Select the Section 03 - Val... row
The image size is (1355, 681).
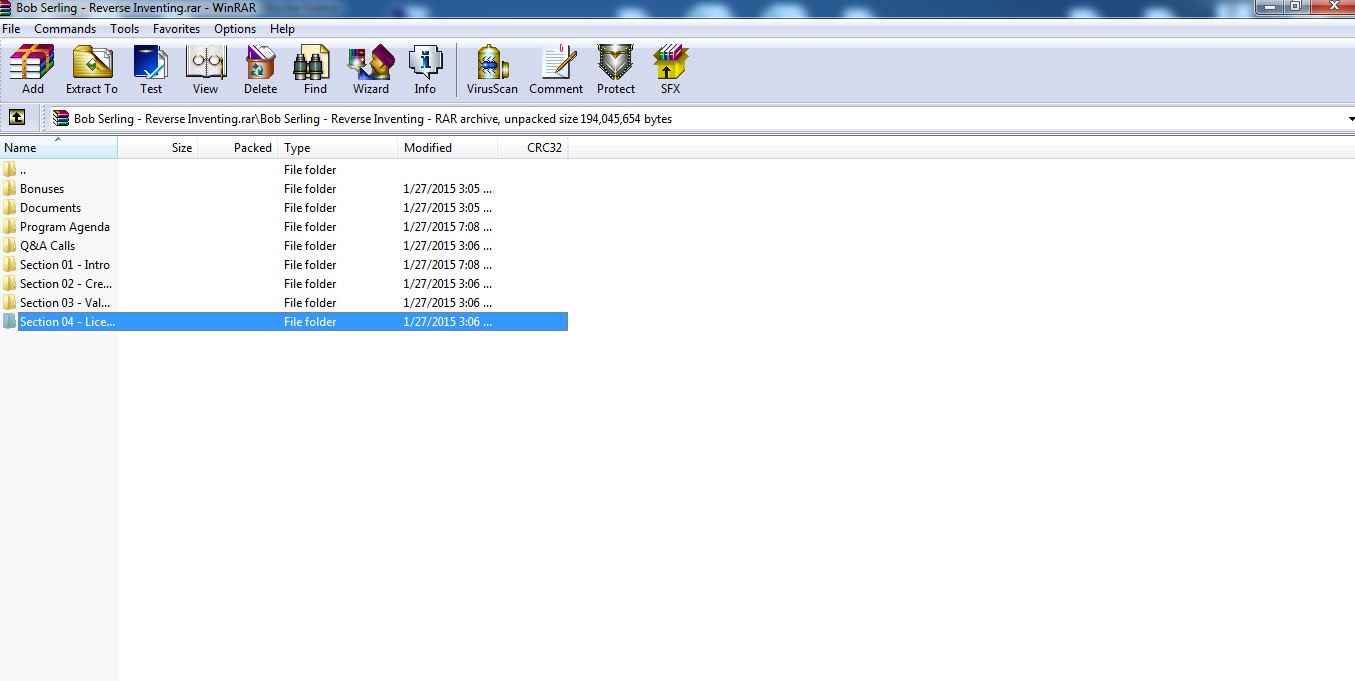pos(284,303)
